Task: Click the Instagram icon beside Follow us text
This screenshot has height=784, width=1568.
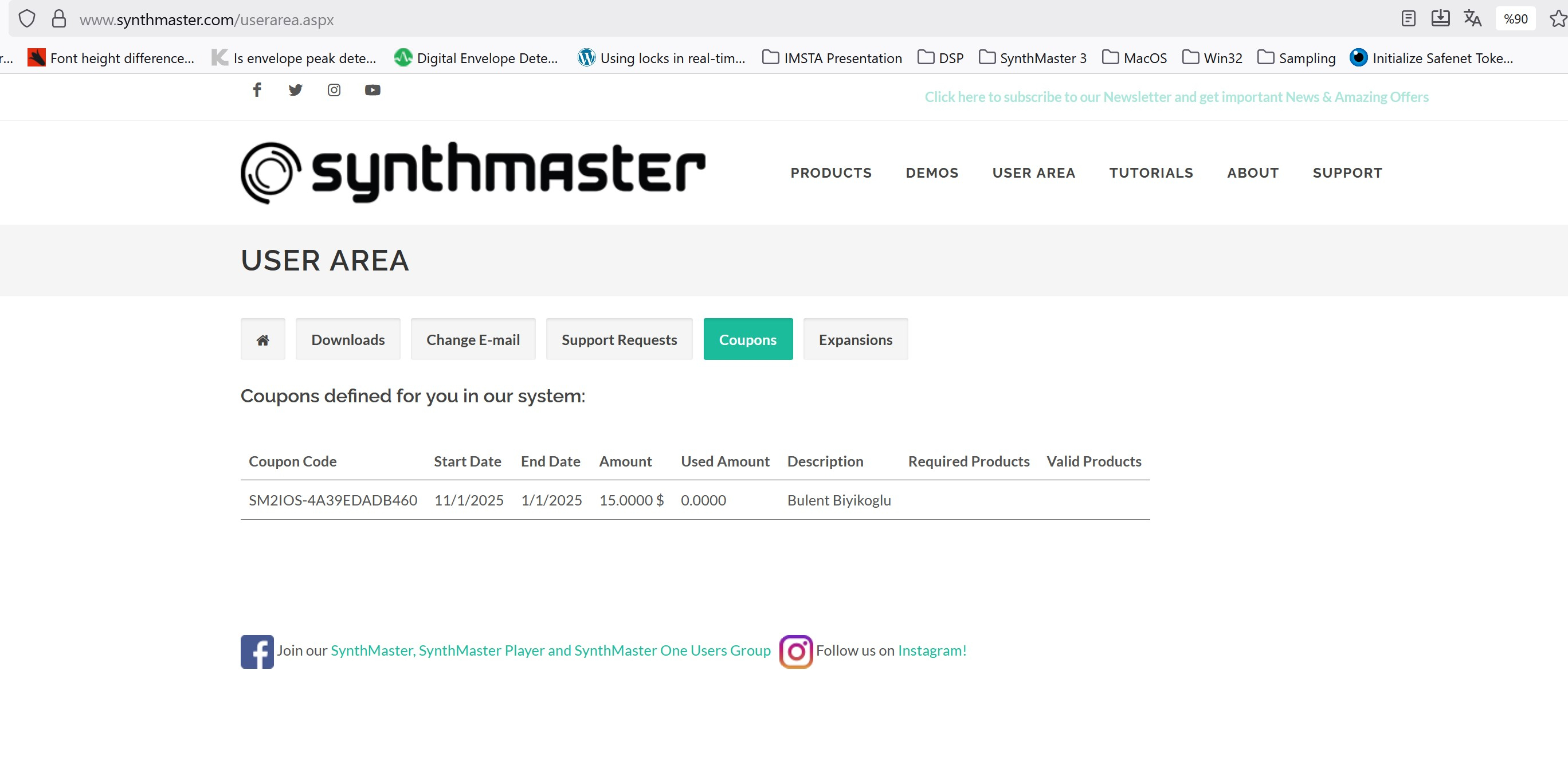Action: (x=795, y=650)
